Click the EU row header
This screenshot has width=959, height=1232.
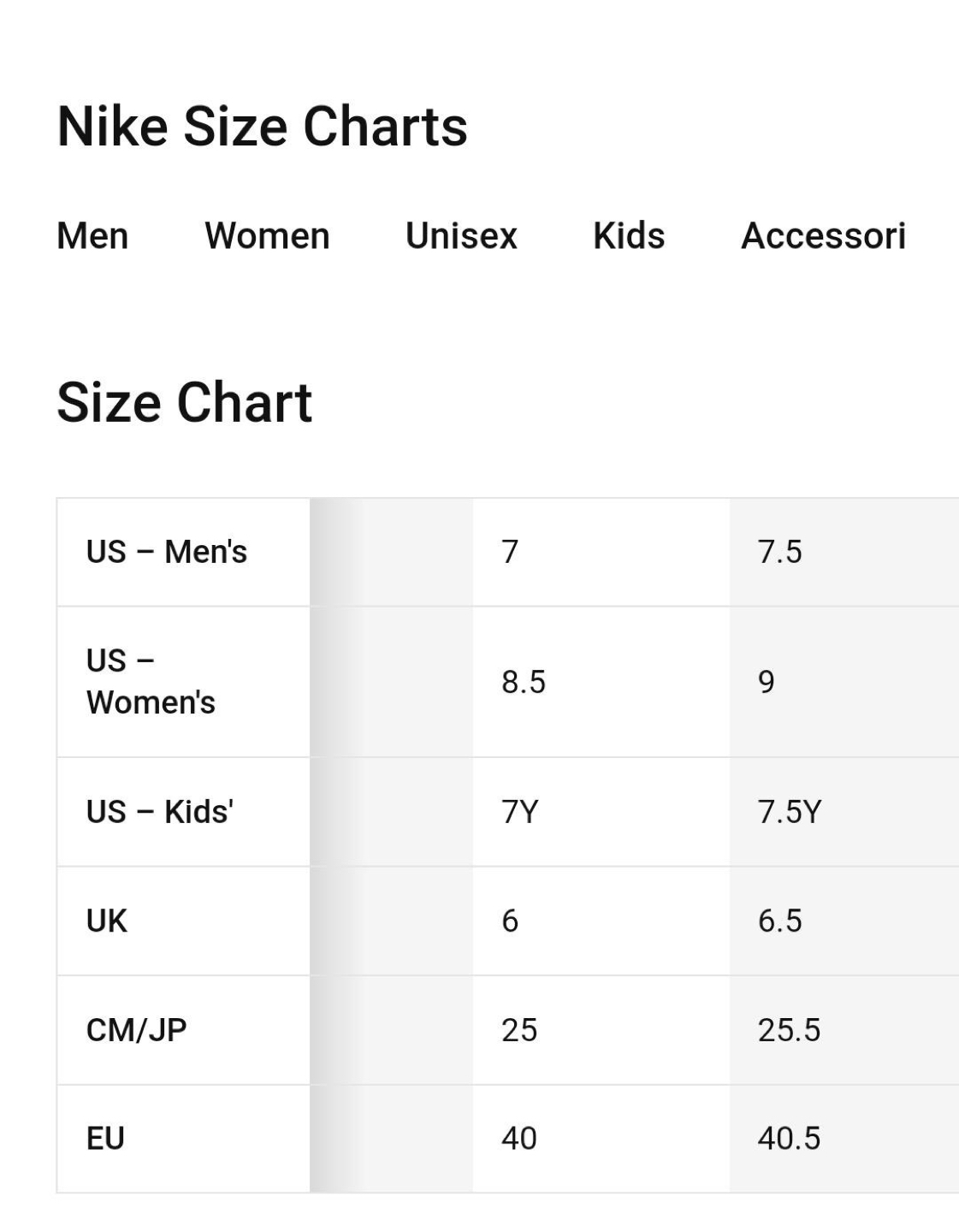coord(106,1139)
